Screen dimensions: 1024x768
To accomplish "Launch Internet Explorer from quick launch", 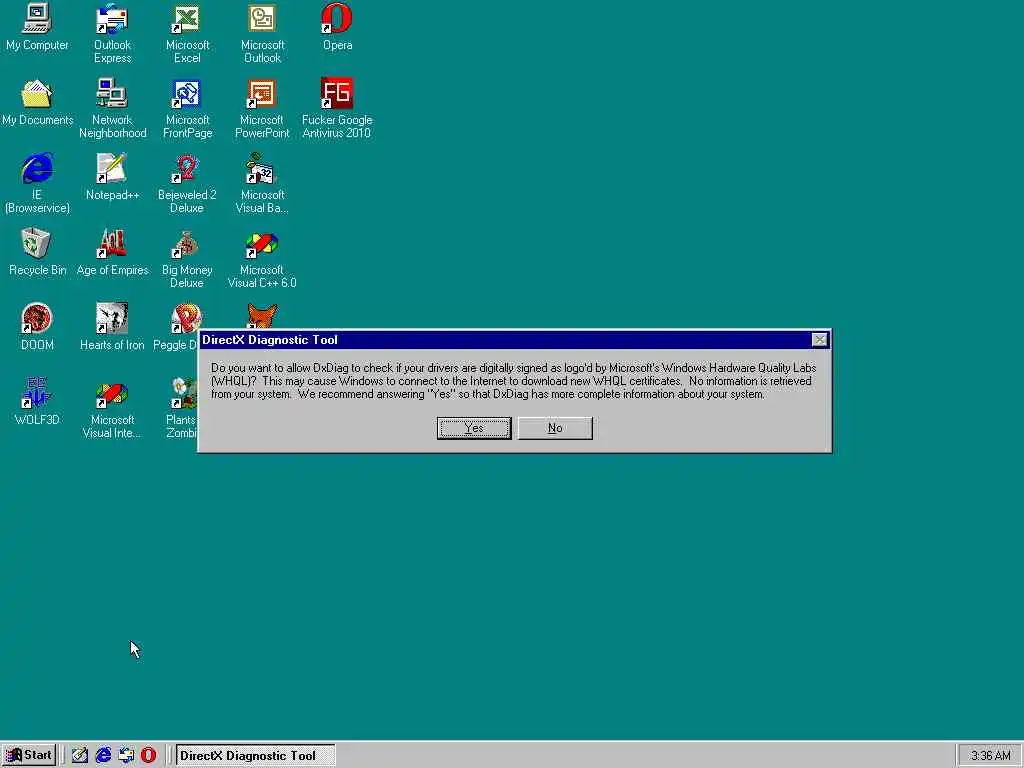I will (103, 756).
